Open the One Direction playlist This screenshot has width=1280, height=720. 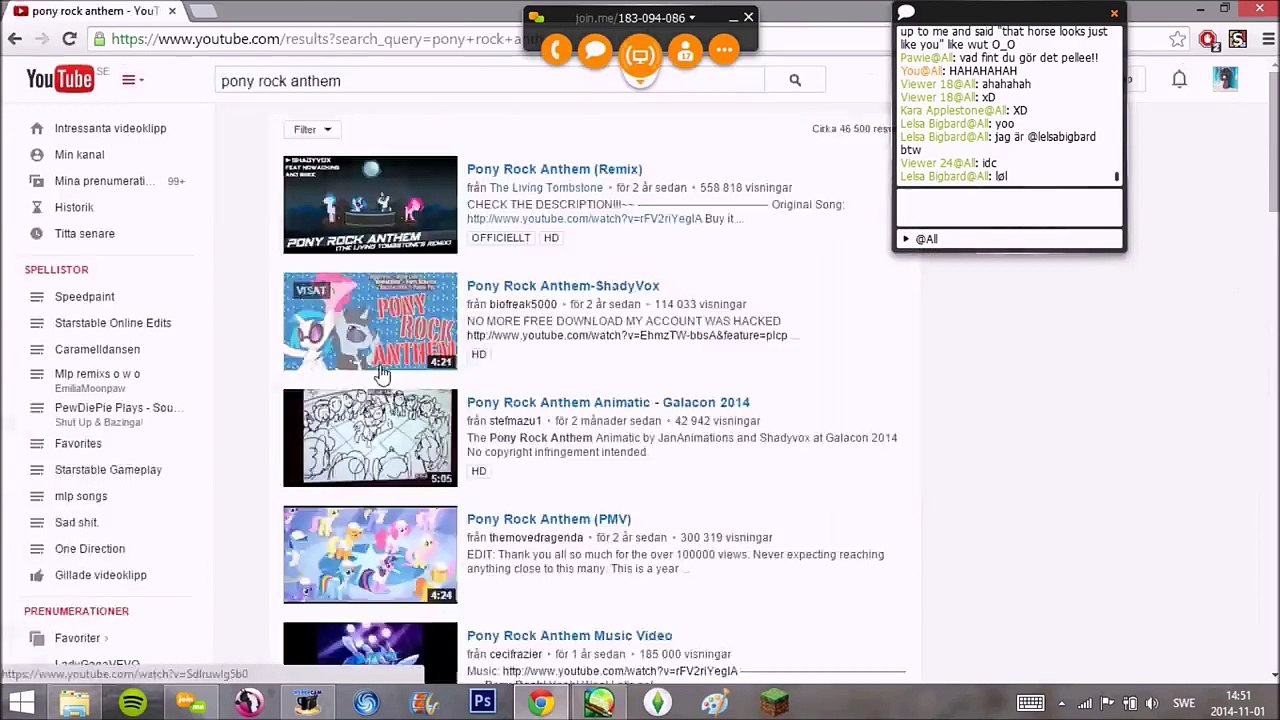90,549
